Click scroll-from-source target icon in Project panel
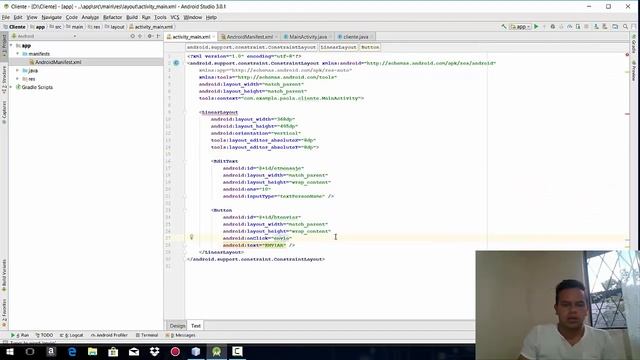This screenshot has height=360, width=640. point(132,36)
